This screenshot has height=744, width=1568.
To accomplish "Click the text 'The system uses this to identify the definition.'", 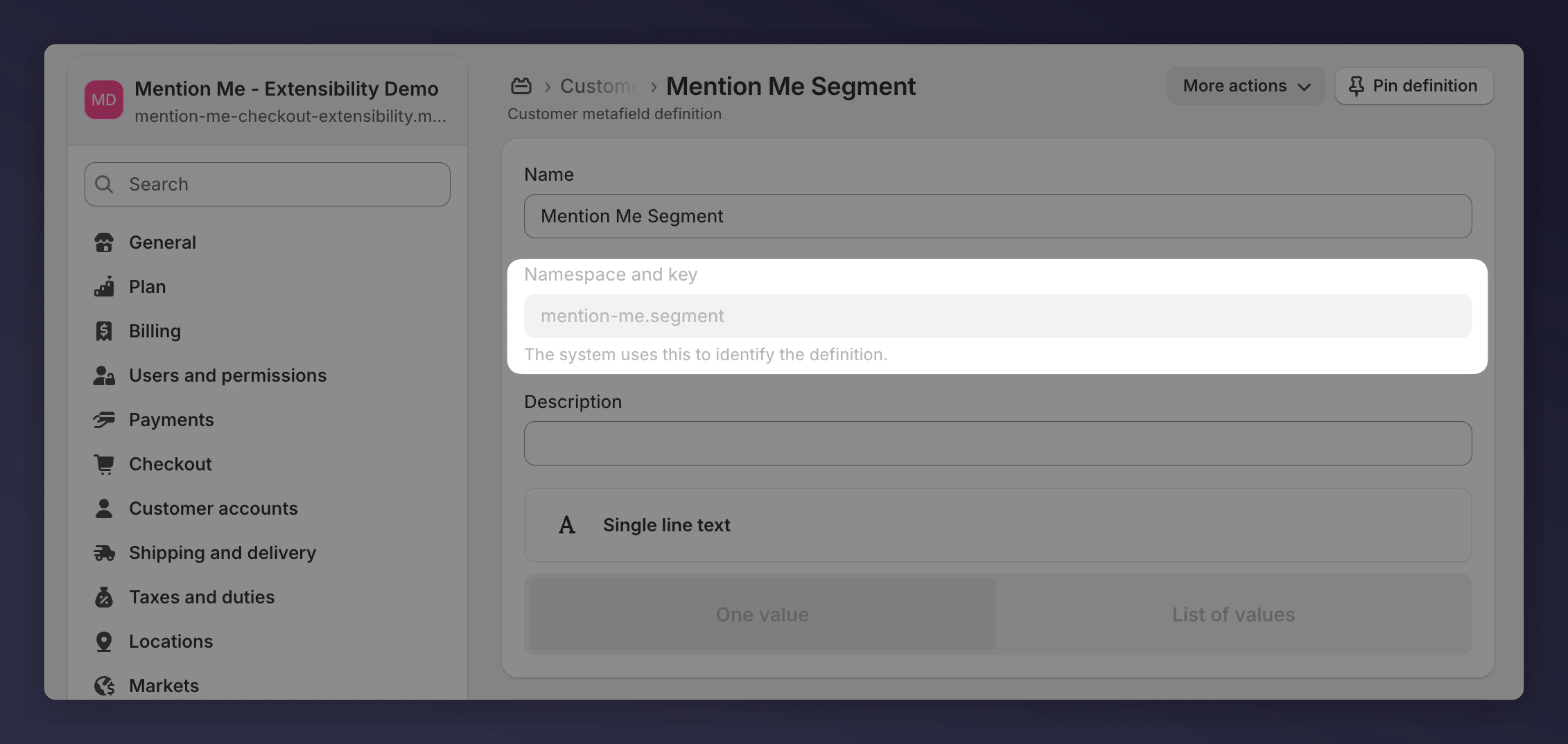I will coord(706,355).
